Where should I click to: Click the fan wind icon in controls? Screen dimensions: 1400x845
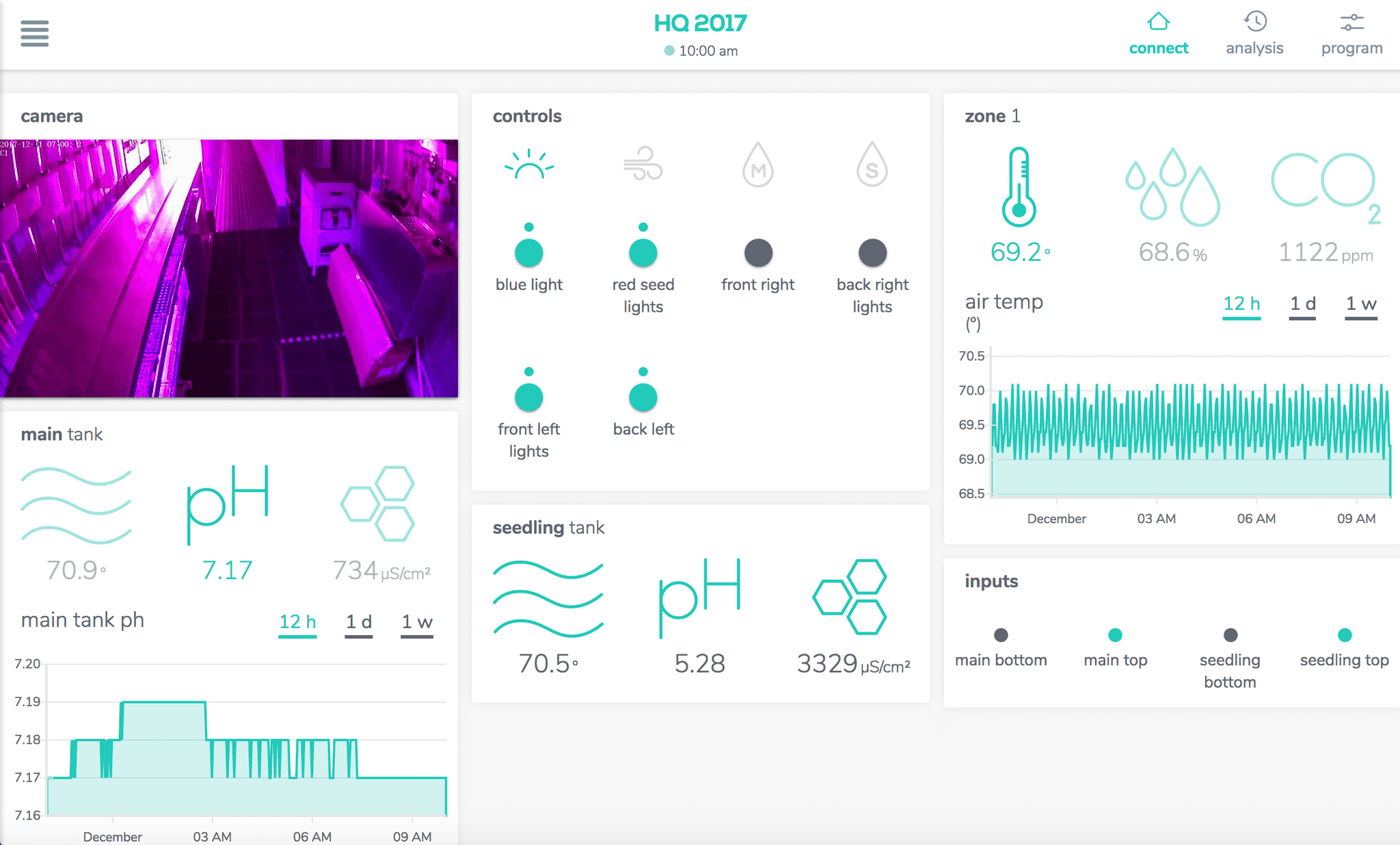643,165
